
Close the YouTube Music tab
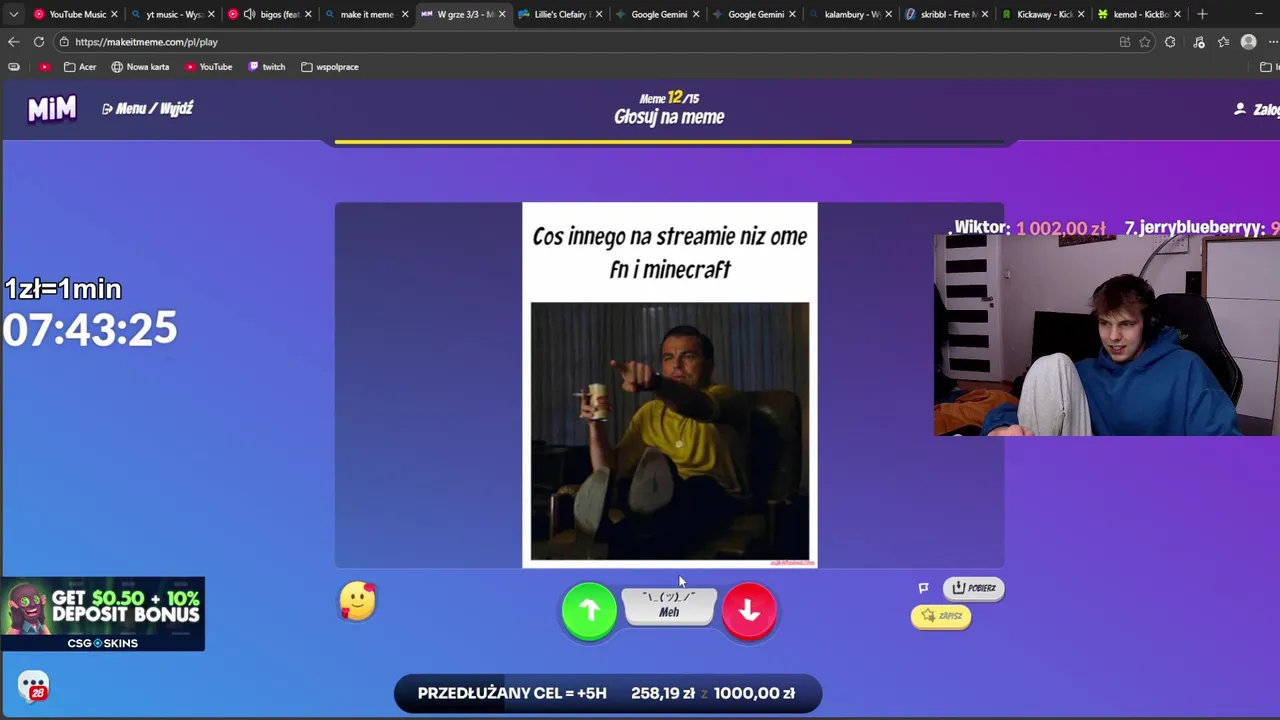coord(114,14)
